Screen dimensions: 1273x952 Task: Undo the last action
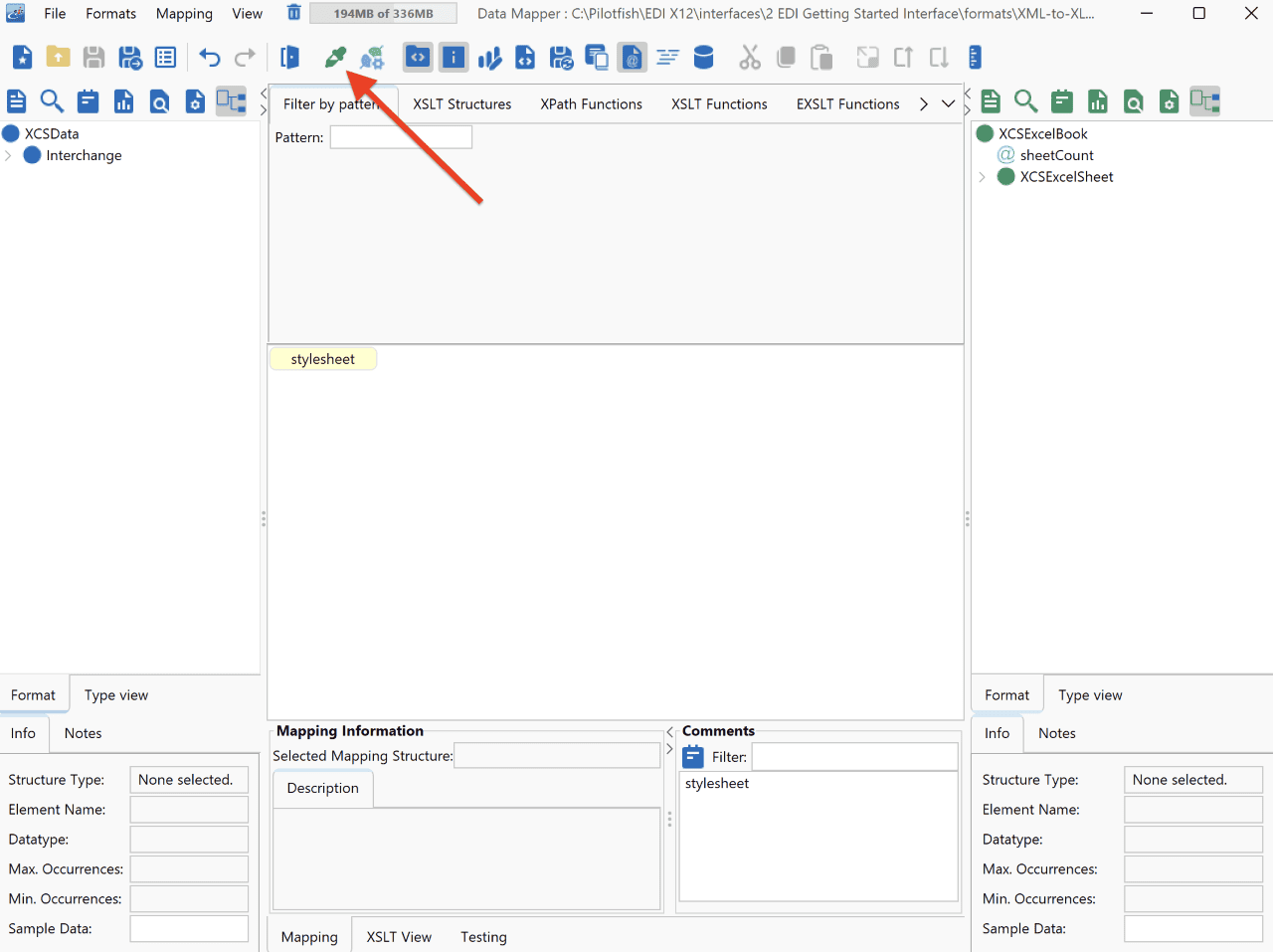click(210, 58)
